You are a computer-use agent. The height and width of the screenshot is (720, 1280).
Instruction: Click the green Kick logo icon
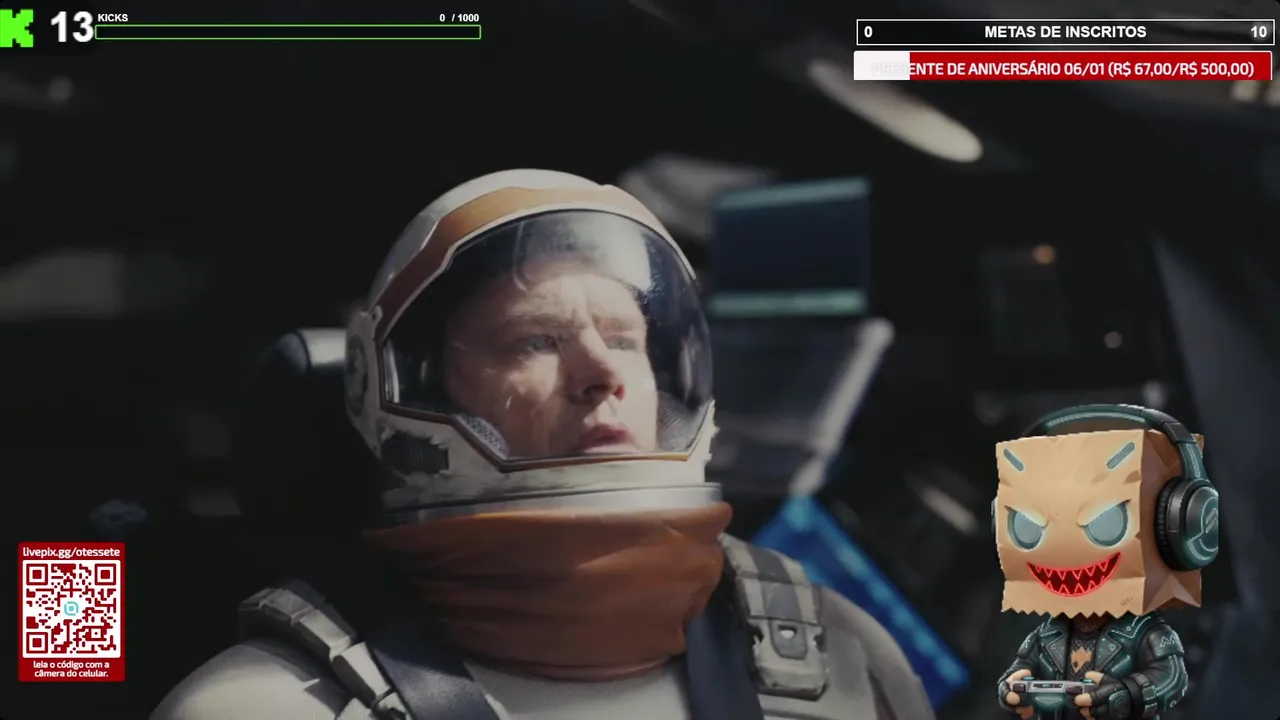[x=17, y=28]
